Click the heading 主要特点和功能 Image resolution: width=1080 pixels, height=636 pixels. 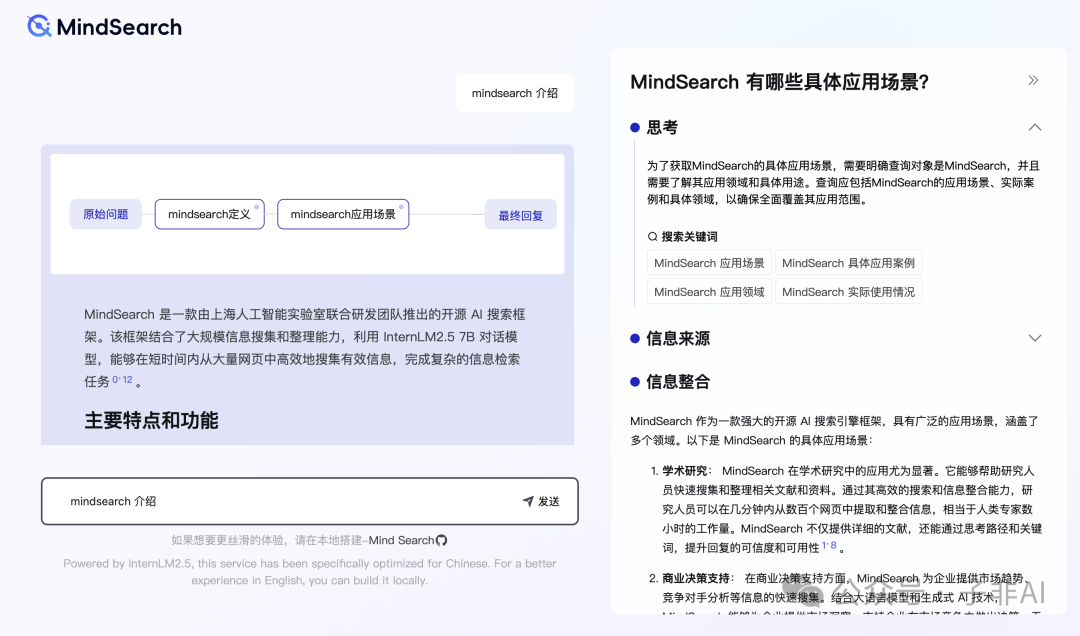click(x=152, y=420)
